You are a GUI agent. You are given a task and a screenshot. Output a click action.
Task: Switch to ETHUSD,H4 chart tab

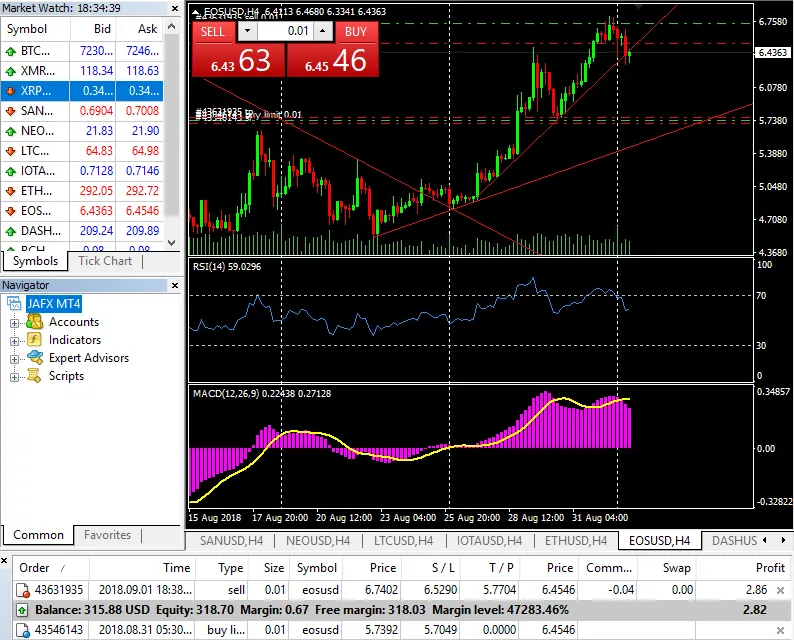[x=576, y=541]
